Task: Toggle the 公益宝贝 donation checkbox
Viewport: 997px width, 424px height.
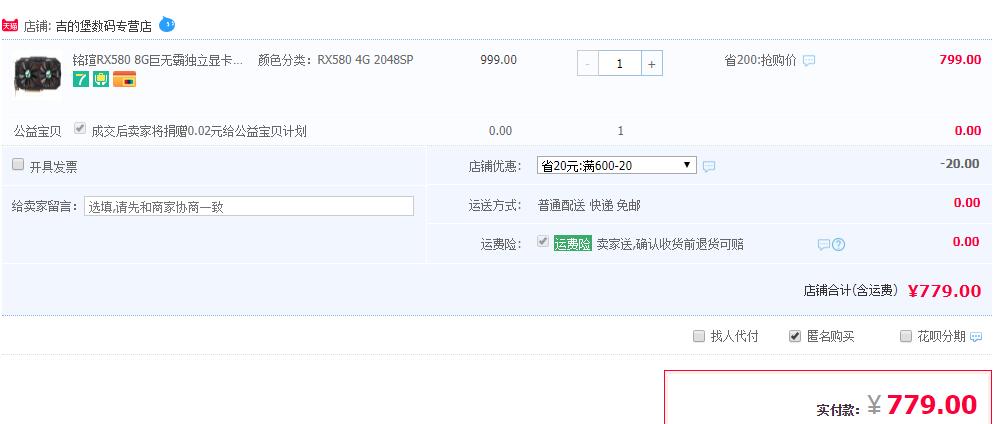Action: pyautogui.click(x=79, y=128)
